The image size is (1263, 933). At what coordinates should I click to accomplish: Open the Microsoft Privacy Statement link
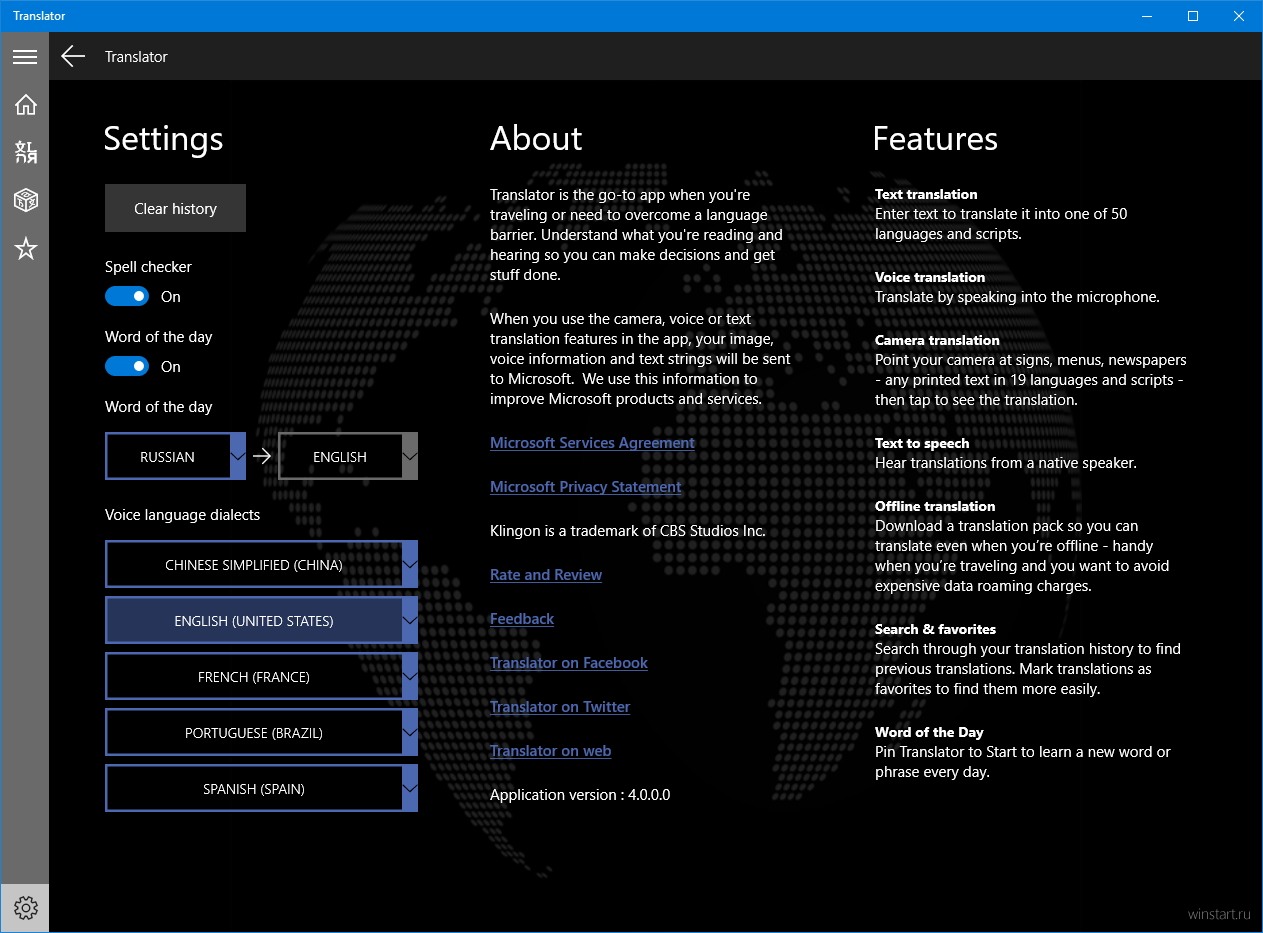586,487
